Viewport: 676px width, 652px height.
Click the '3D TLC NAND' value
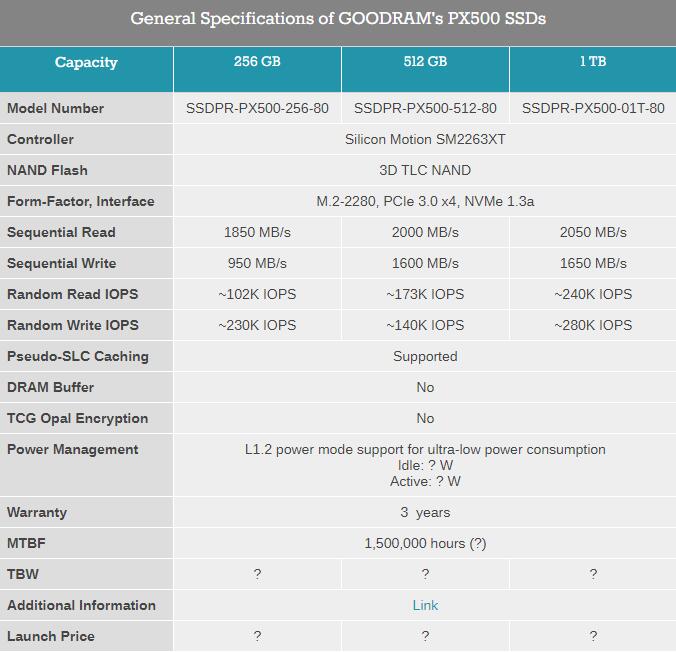pyautogui.click(x=425, y=170)
